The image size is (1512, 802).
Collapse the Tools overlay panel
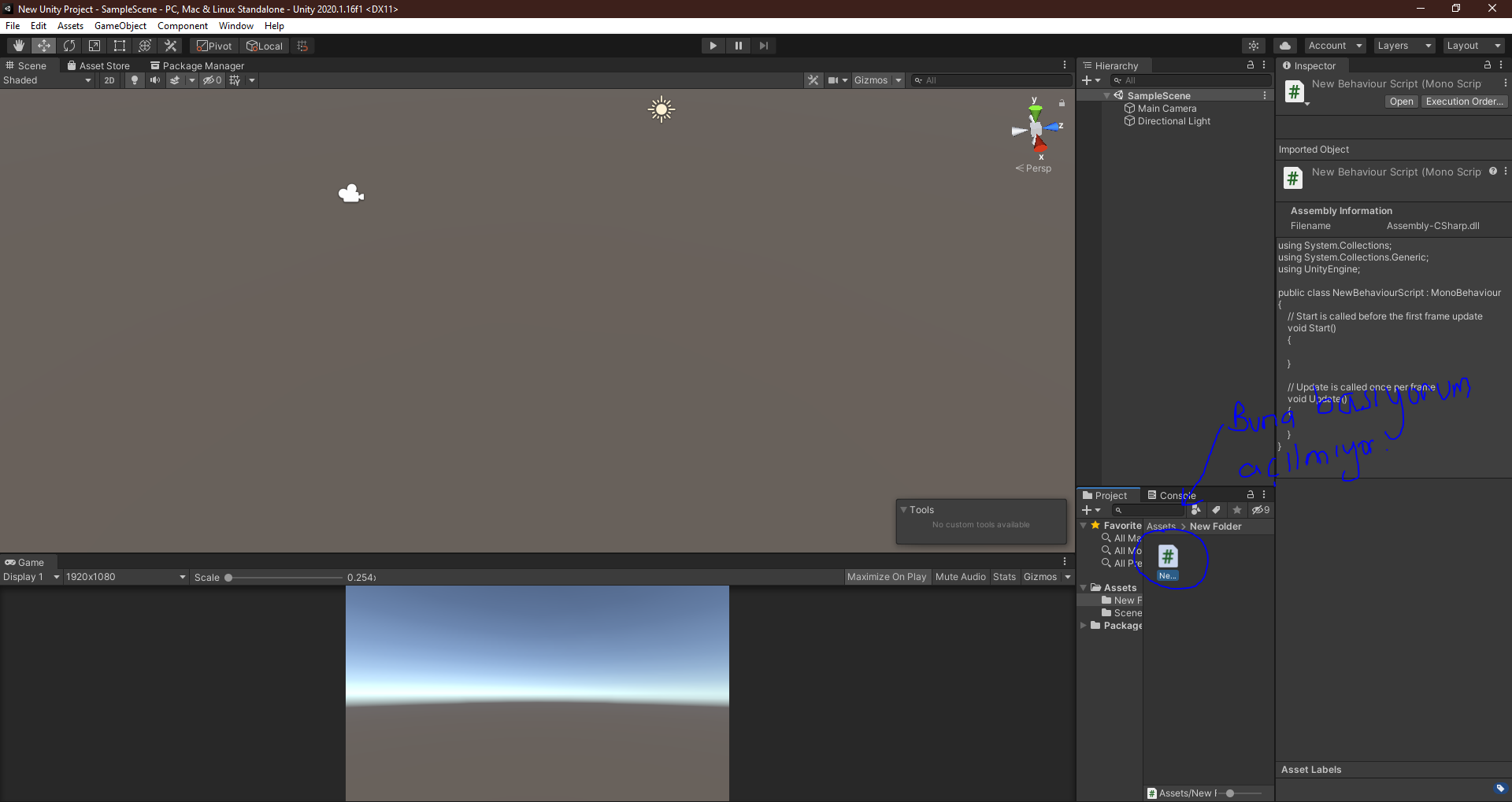tap(904, 510)
